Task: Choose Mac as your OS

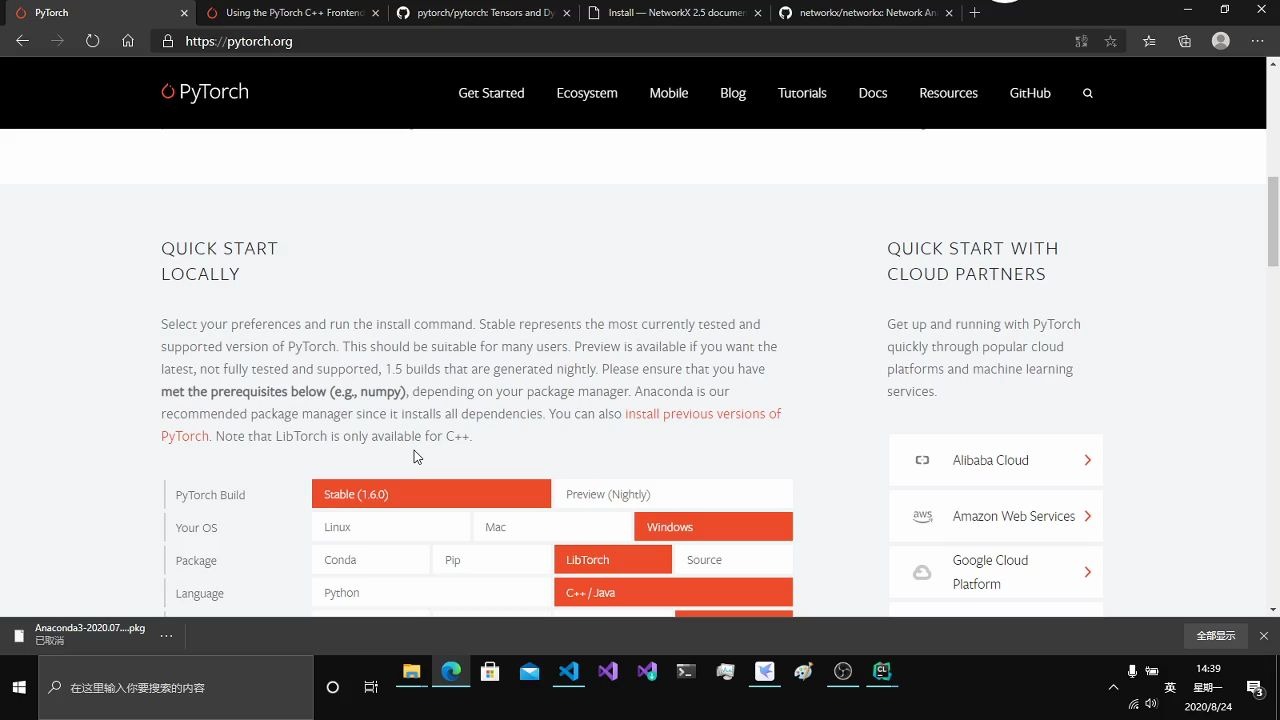Action: [x=552, y=527]
